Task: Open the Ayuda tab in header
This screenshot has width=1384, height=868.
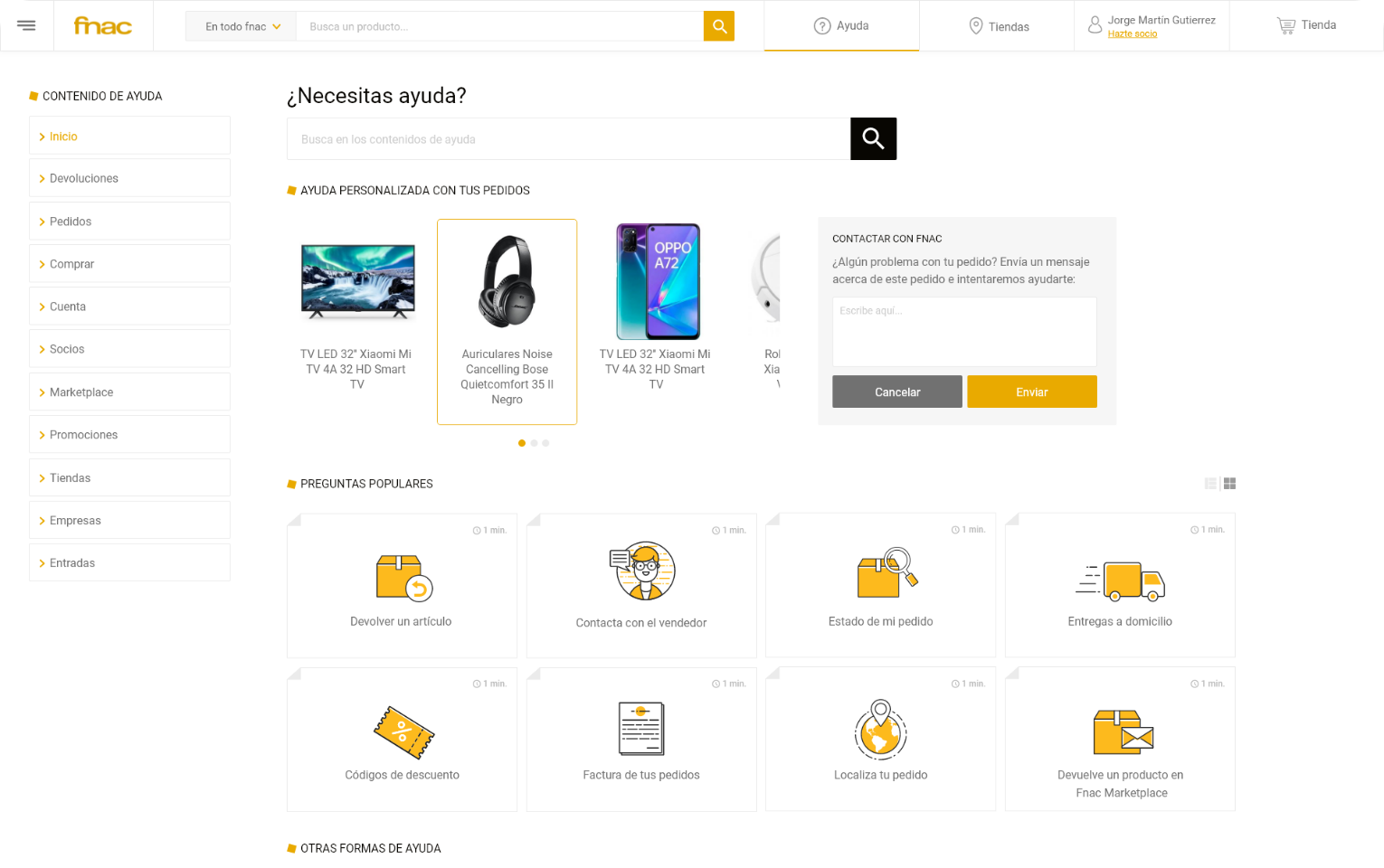Action: click(x=841, y=25)
